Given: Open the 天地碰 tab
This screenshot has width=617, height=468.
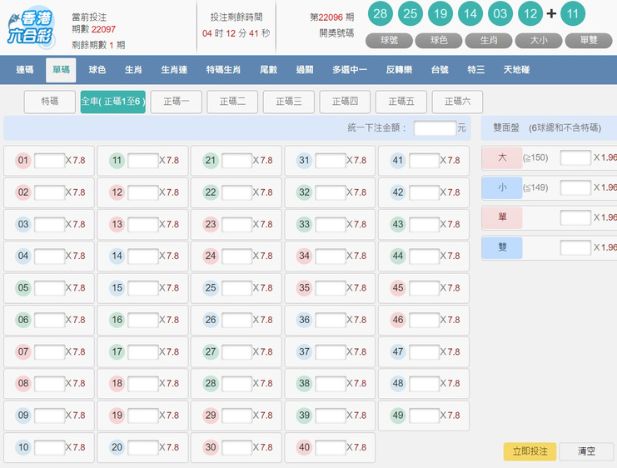Looking at the screenshot, I should click(x=517, y=70).
